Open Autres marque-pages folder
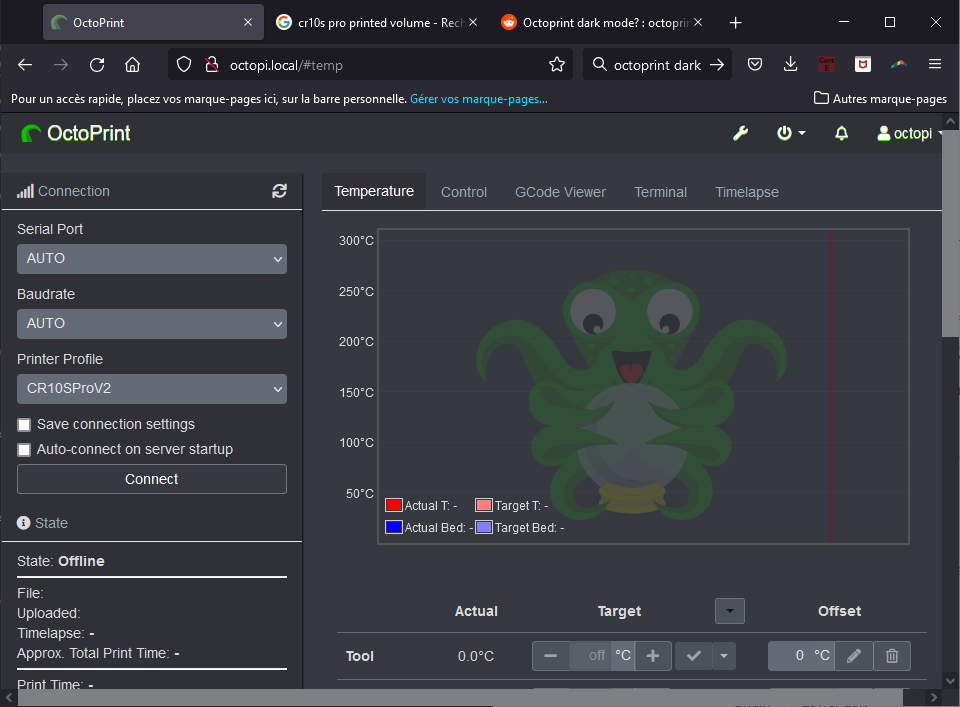Screen dimensions: 960x707 point(880,99)
